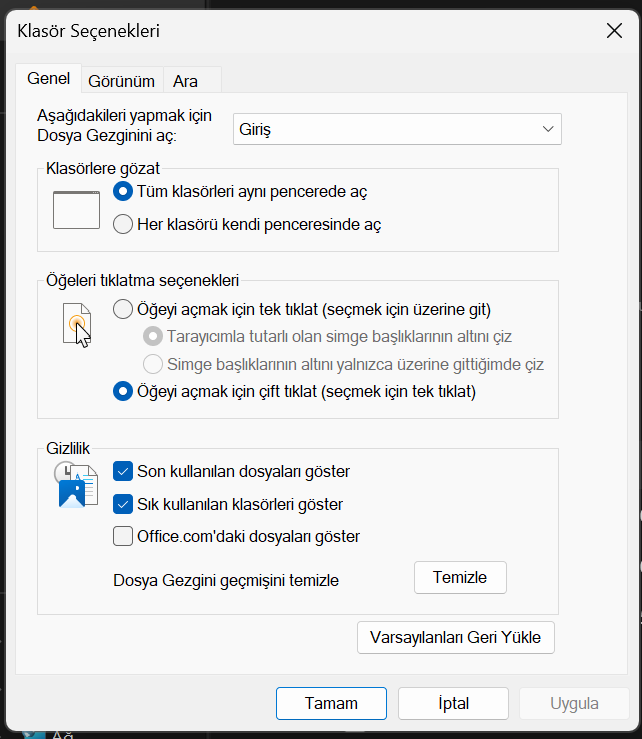Viewport: 642px width, 739px height.
Task: Click the document with cursor click icon
Action: [x=77, y=325]
